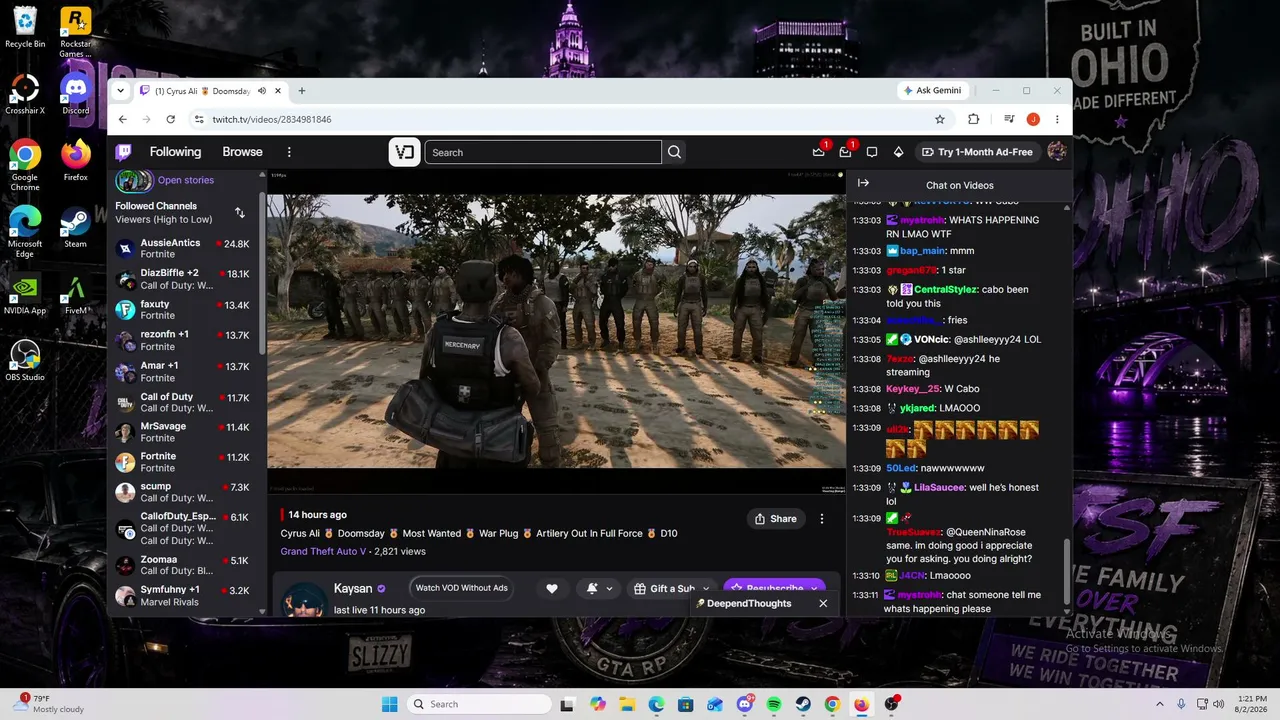Open the Prime loot crown icon
1280x720 pixels.
click(819, 152)
